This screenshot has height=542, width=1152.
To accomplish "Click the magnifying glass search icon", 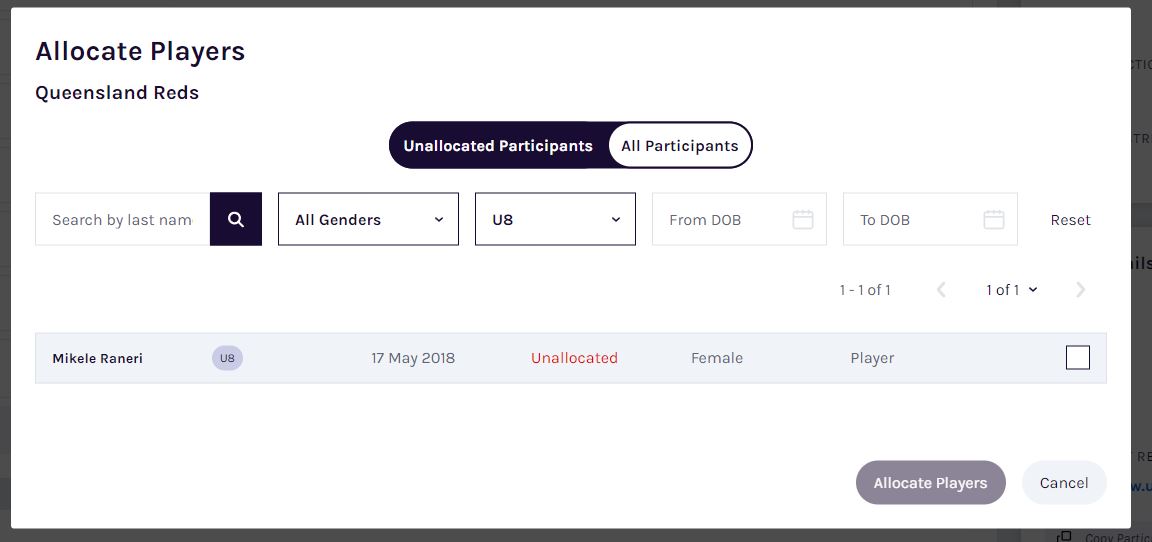I will click(236, 219).
